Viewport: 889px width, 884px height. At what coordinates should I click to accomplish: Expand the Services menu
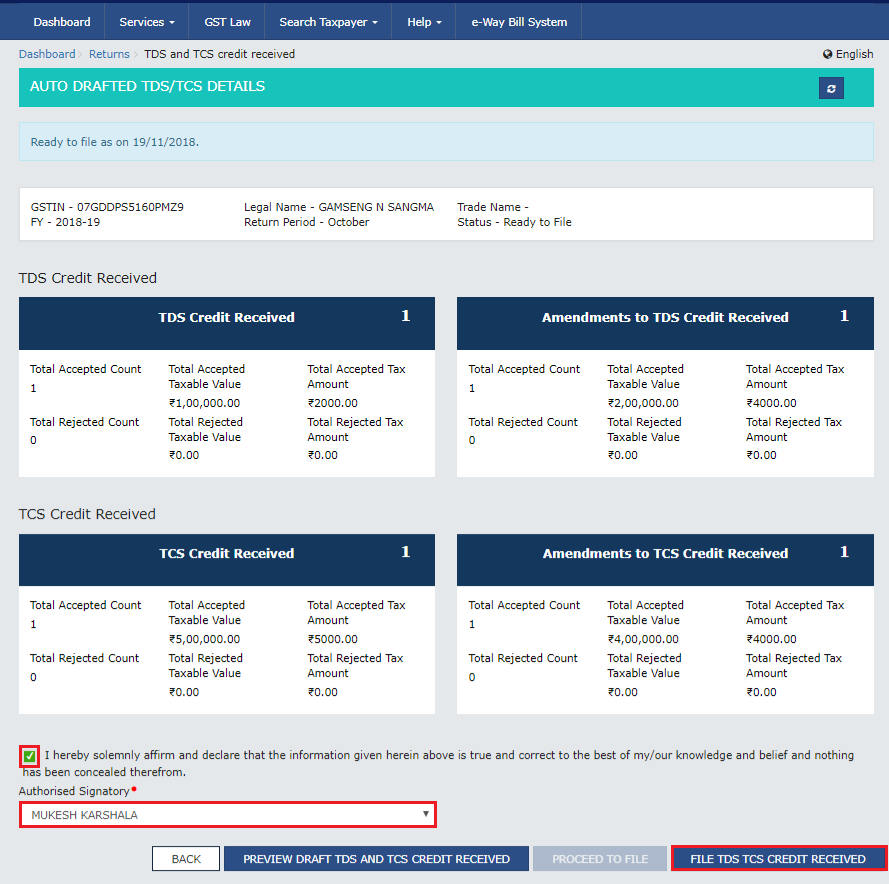click(x=147, y=22)
